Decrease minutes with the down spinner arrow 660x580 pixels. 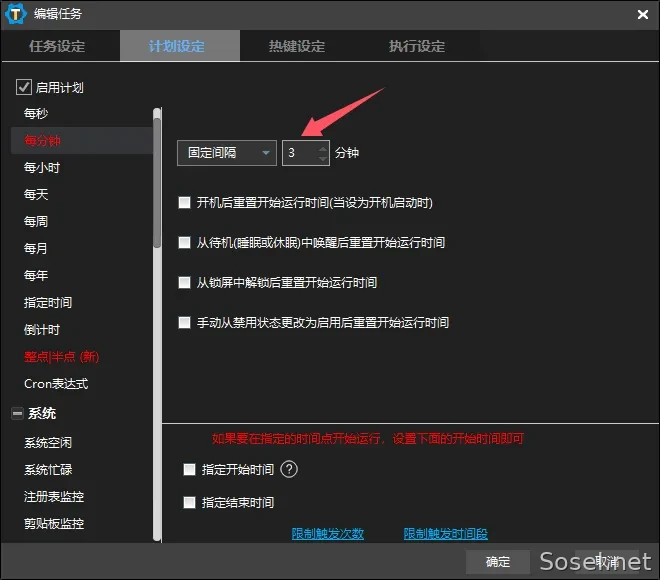(x=323, y=158)
